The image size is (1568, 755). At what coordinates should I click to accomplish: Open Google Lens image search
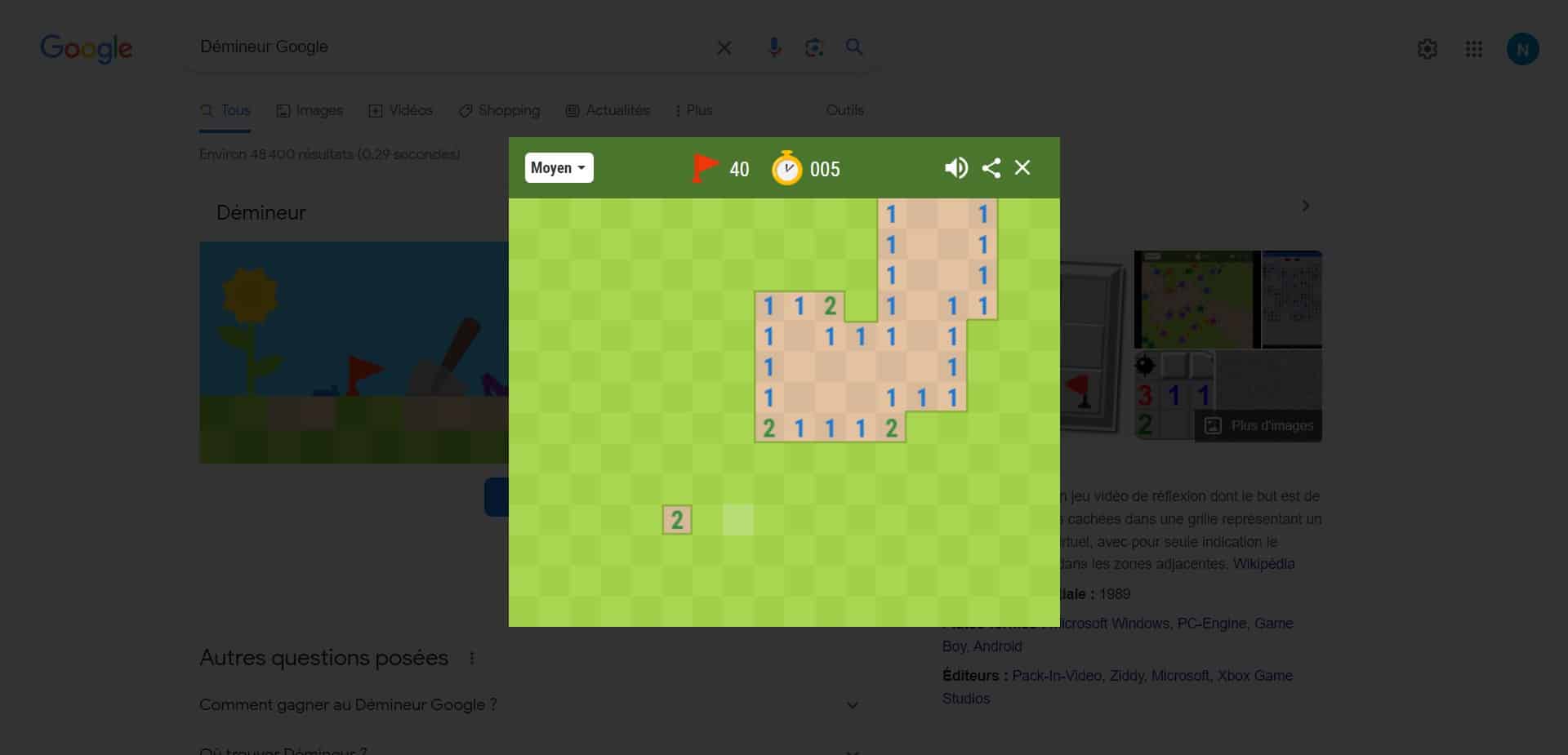tap(814, 47)
